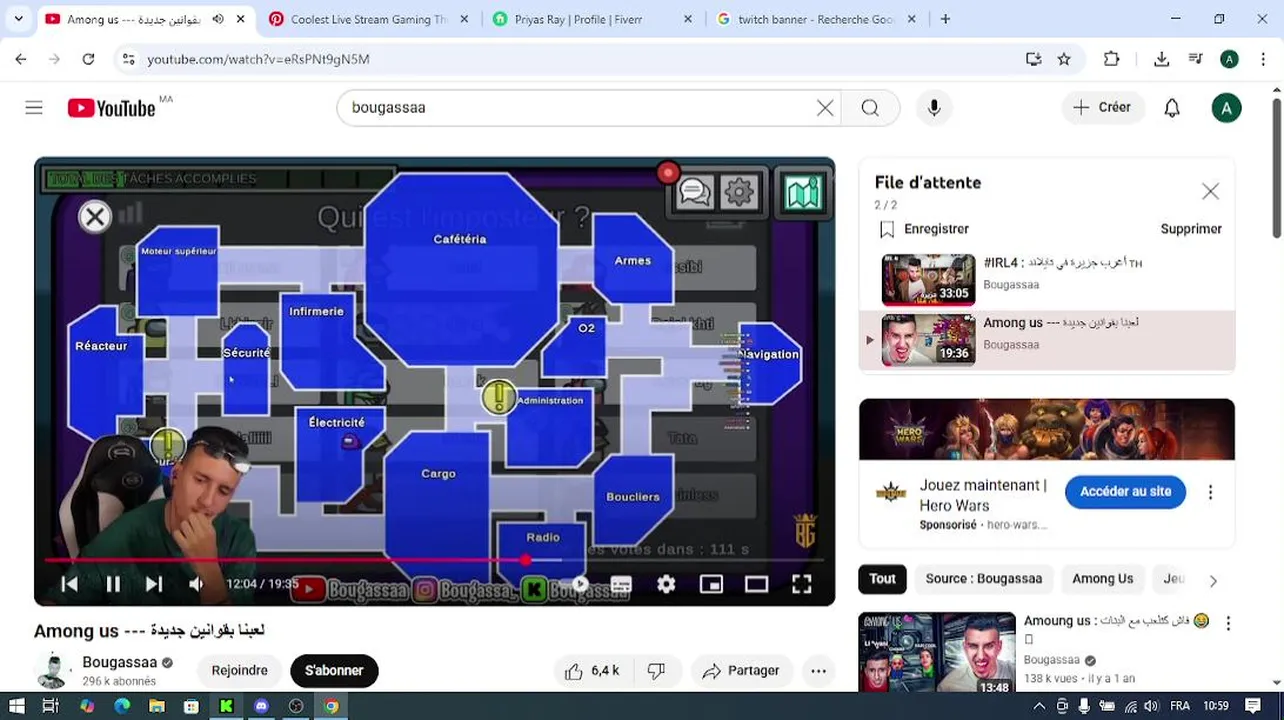
Task: Open the Bougassaa channel avatar
Action: tap(52, 670)
